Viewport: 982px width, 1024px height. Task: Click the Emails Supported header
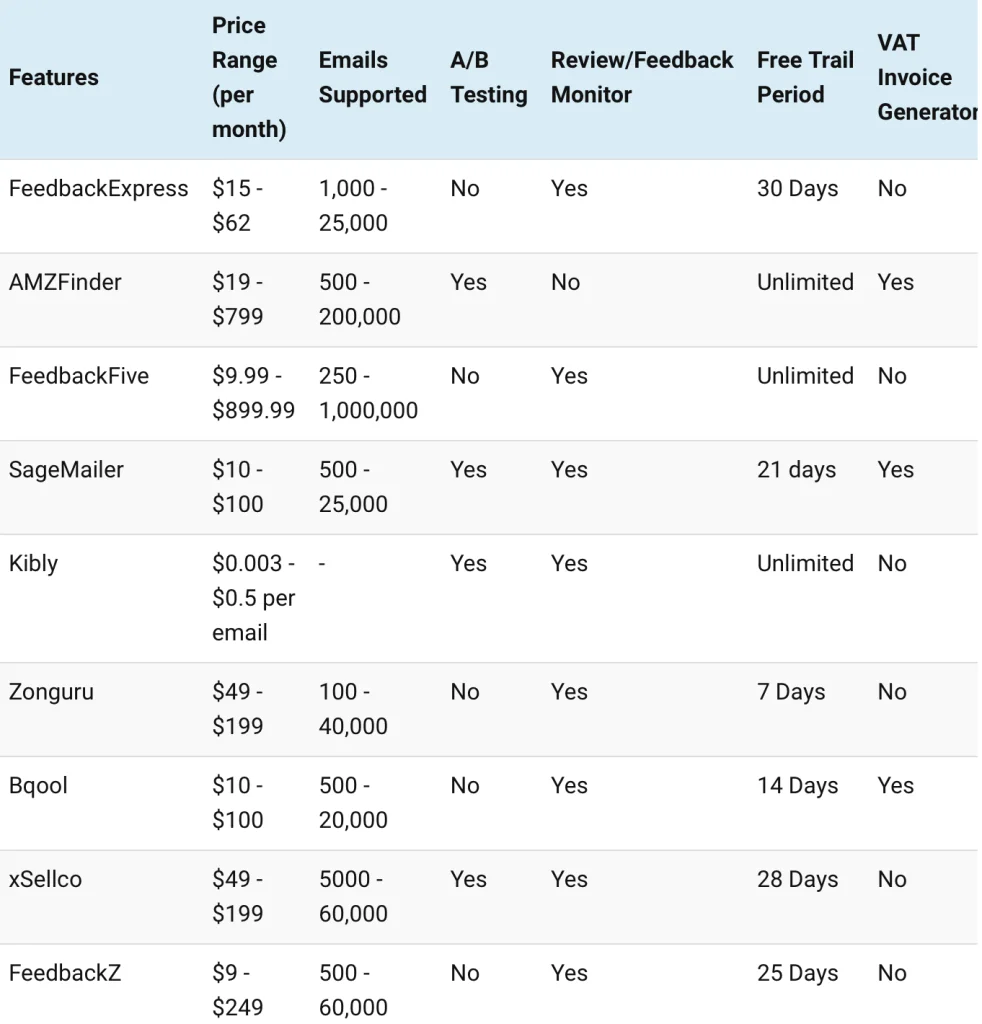tap(372, 78)
